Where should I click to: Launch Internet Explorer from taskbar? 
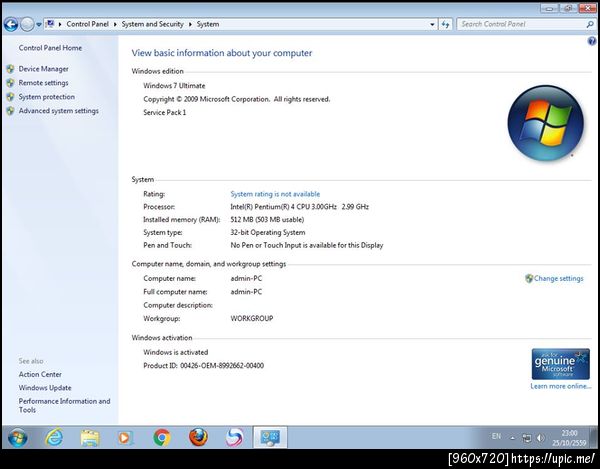coord(54,437)
